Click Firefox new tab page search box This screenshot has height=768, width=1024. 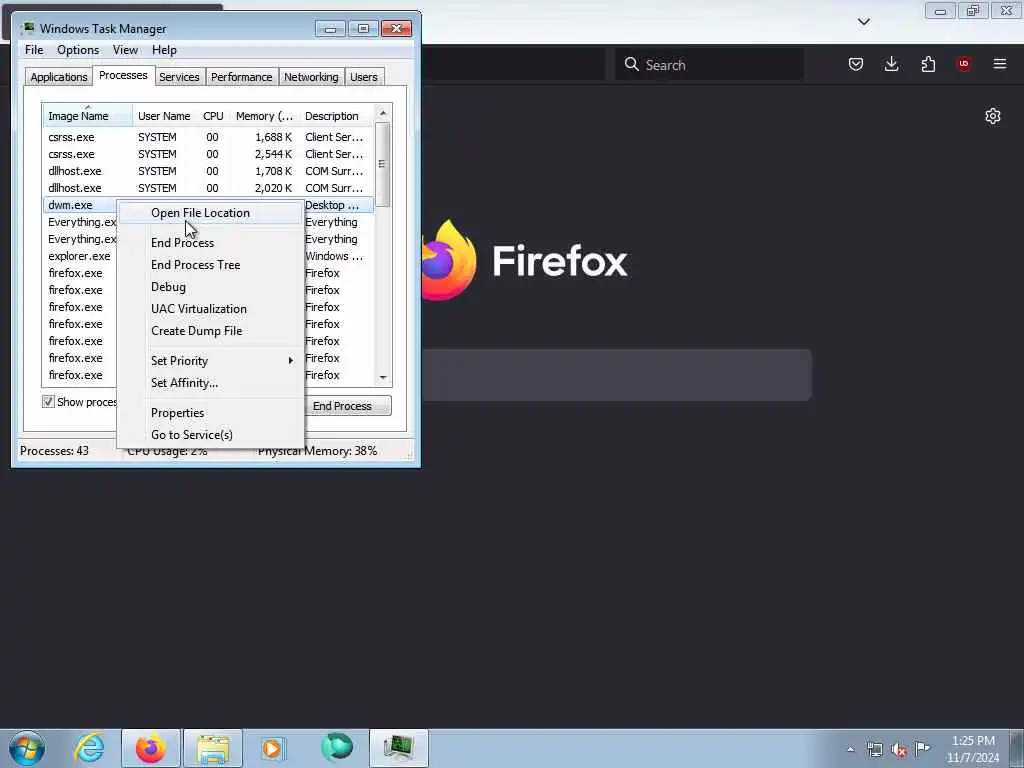(x=616, y=375)
